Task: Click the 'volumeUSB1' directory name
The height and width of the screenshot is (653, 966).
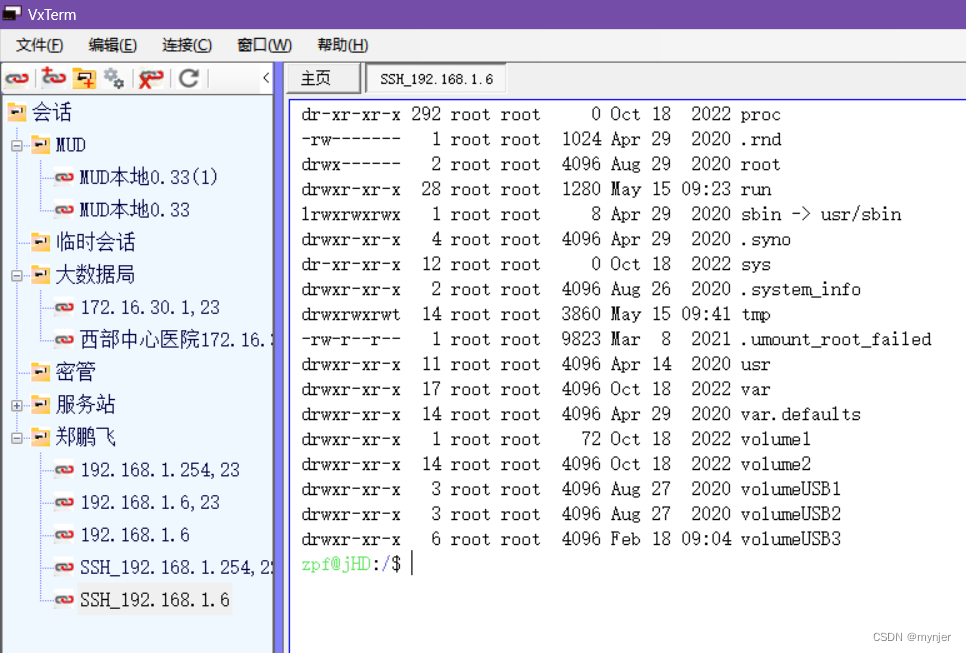Action: (x=790, y=489)
